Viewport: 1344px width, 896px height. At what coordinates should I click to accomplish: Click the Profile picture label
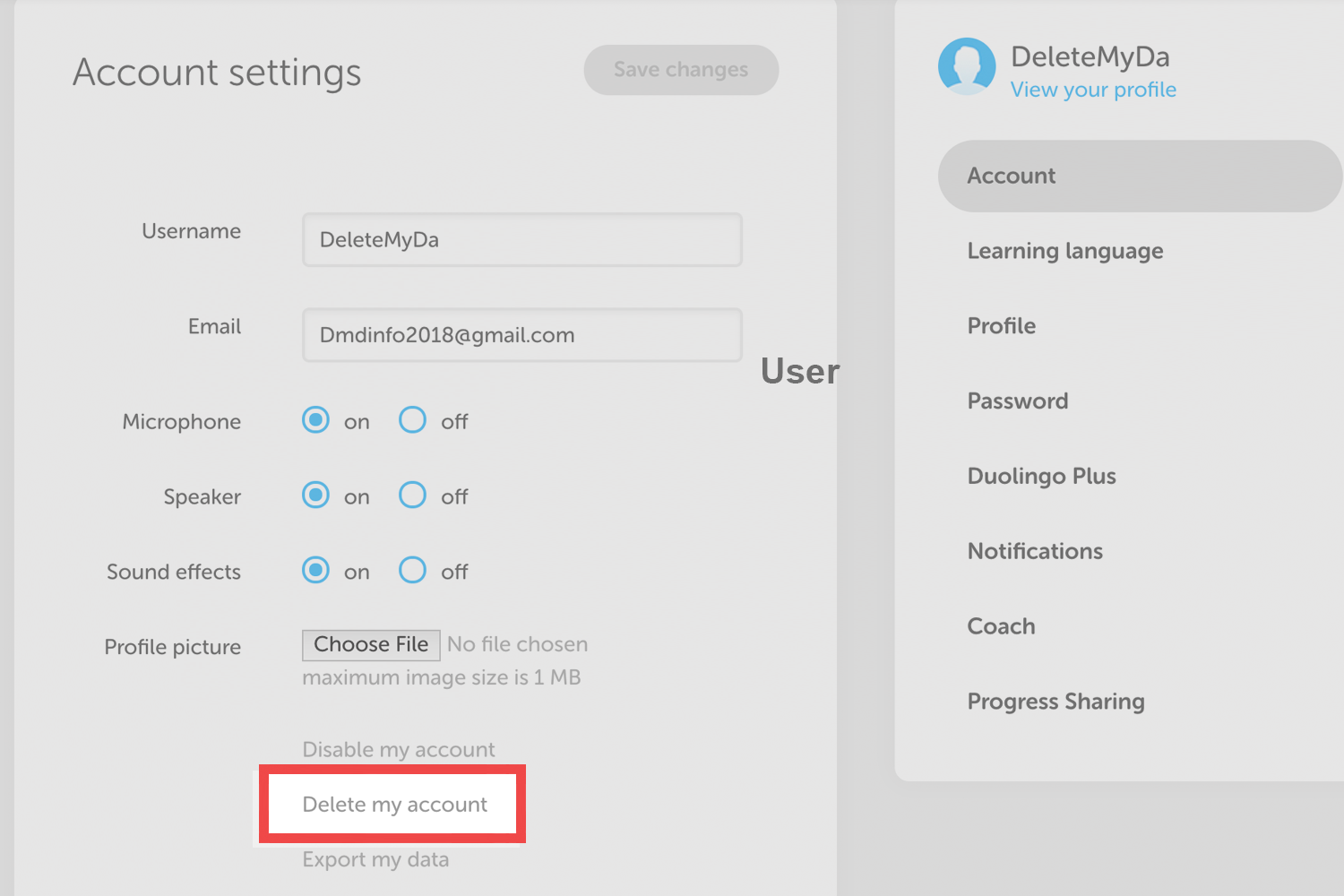(x=173, y=647)
